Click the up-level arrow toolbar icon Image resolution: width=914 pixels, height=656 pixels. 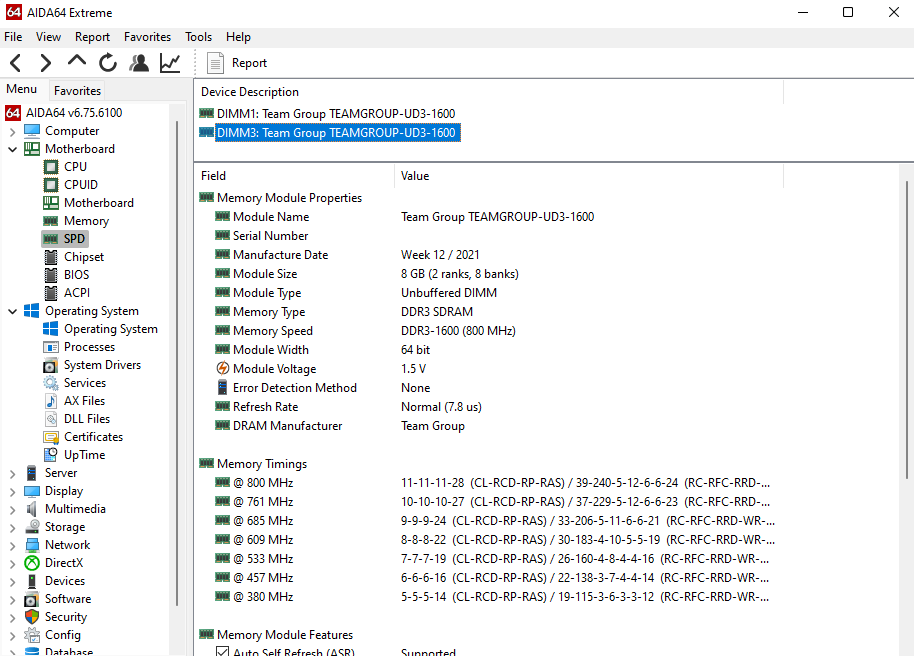coord(76,61)
